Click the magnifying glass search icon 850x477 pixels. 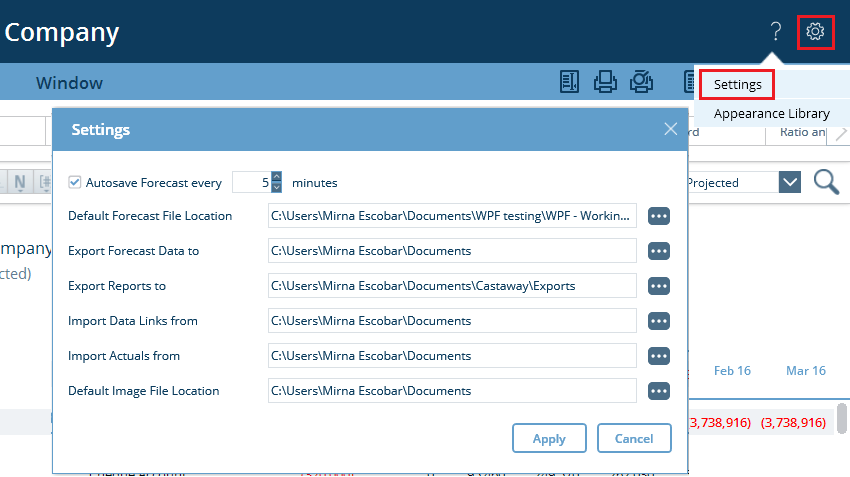click(826, 182)
